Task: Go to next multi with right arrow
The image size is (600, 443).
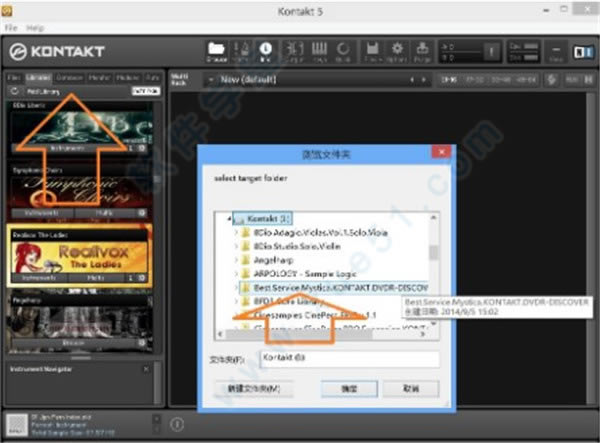Action: tap(424, 80)
